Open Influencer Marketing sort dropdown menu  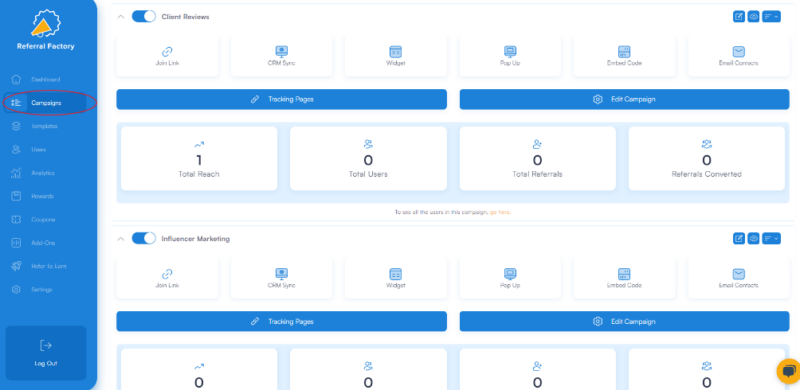pyautogui.click(x=771, y=238)
